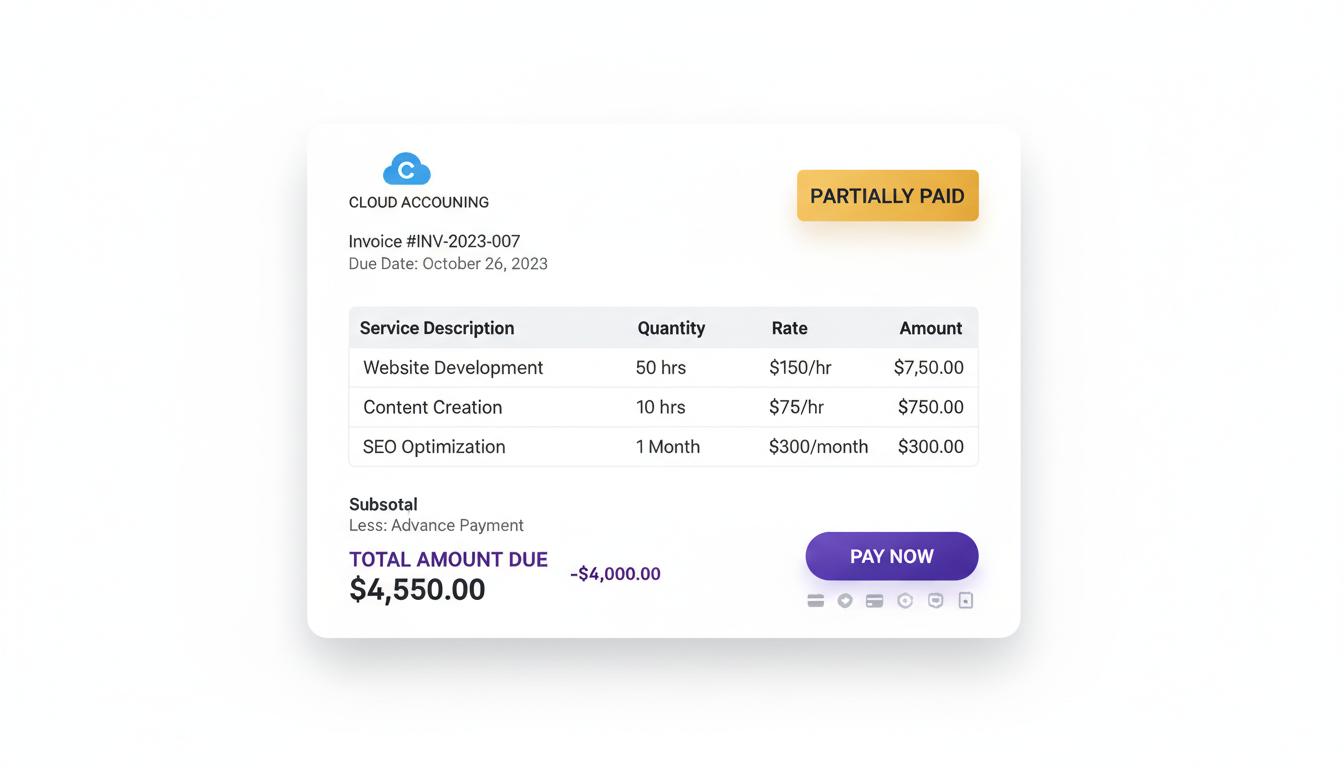This screenshot has width=1344, height=768.
Task: Click the Quantity column header
Action: (x=671, y=328)
